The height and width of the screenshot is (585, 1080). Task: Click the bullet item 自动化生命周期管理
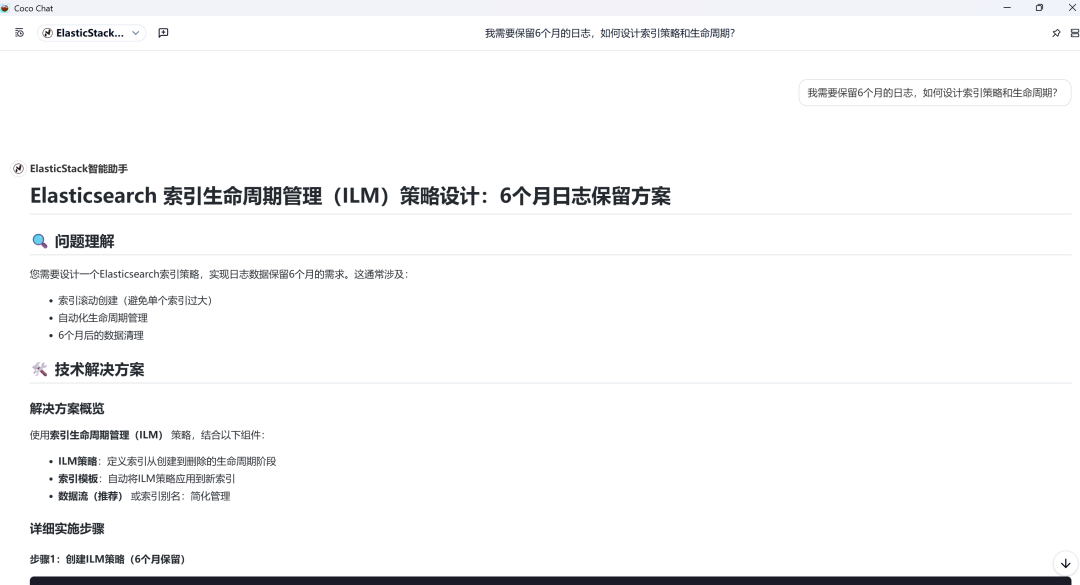(x=105, y=318)
